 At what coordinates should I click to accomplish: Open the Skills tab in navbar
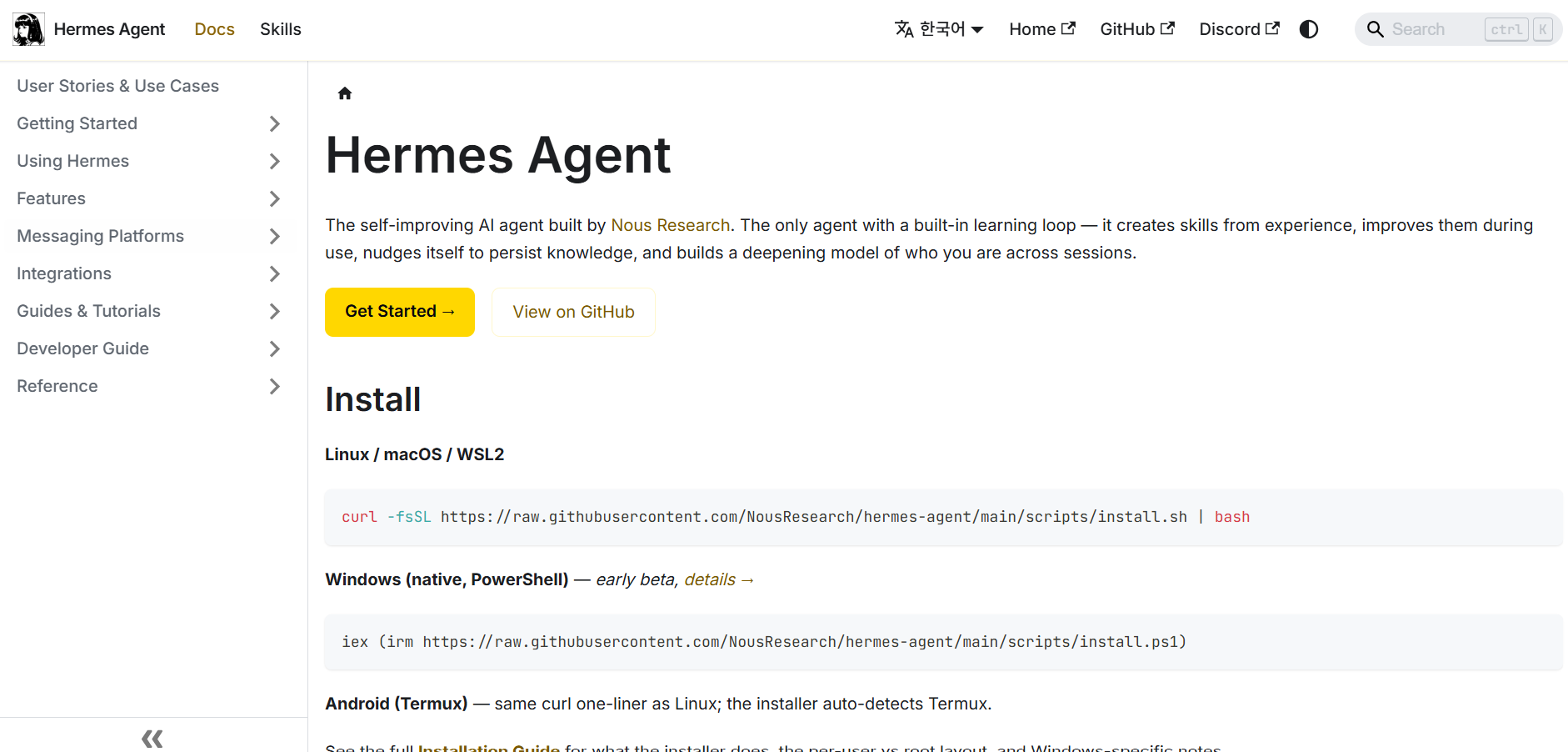pos(281,29)
